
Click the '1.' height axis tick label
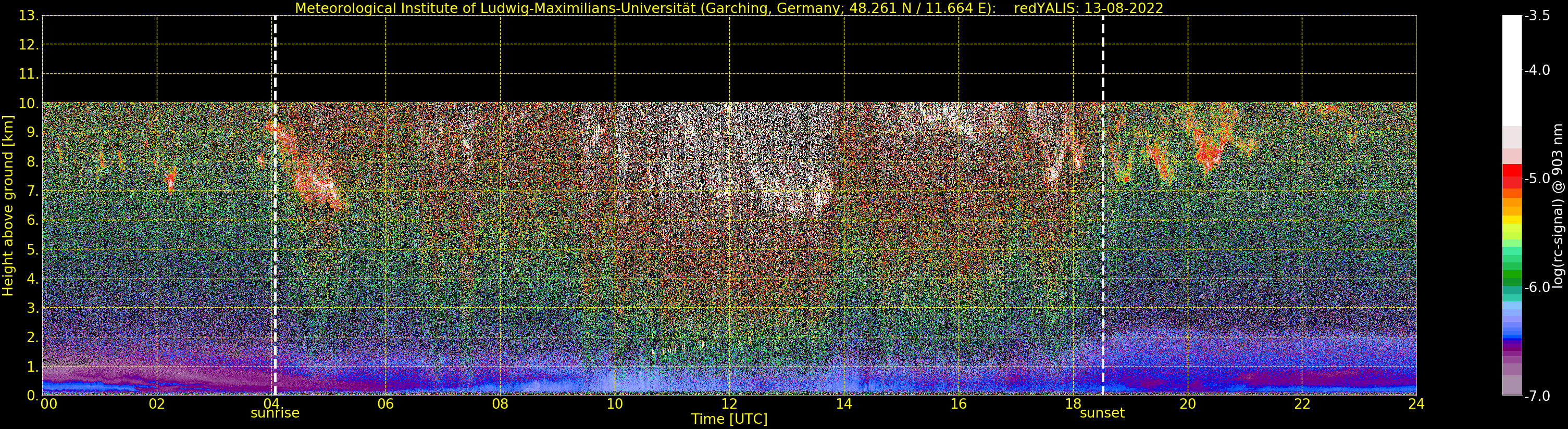33,367
